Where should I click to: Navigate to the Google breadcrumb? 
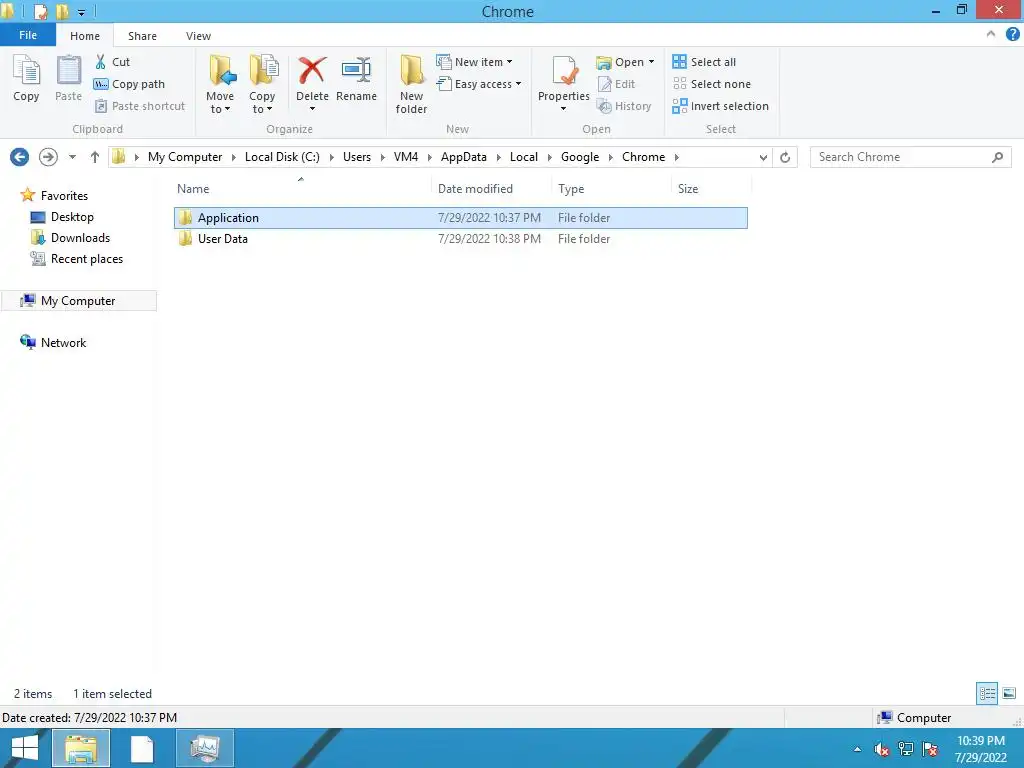(580, 157)
